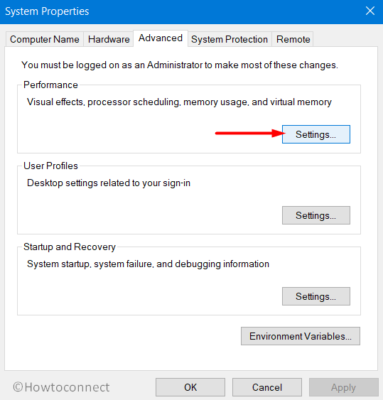Viewport: 383px width, 400px height.
Task: Click 'System startup, system failure' description text
Action: click(148, 264)
